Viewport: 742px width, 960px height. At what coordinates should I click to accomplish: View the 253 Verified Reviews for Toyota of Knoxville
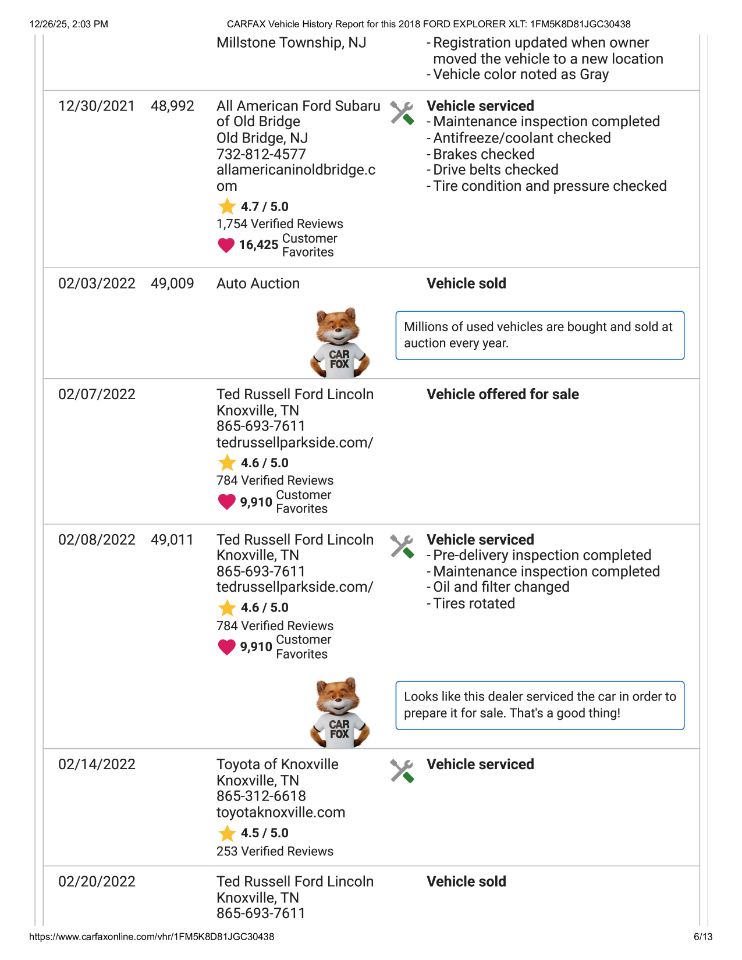pyautogui.click(x=275, y=851)
